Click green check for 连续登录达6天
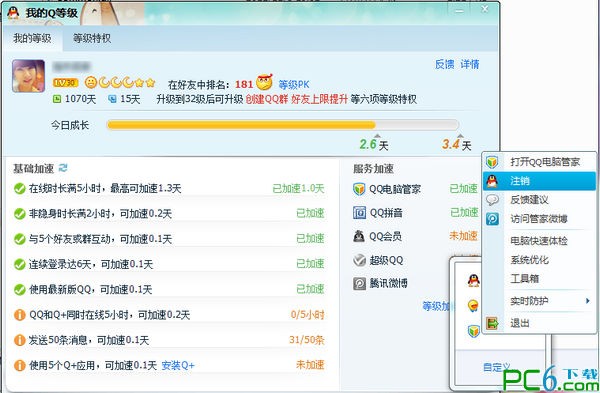 20,264
